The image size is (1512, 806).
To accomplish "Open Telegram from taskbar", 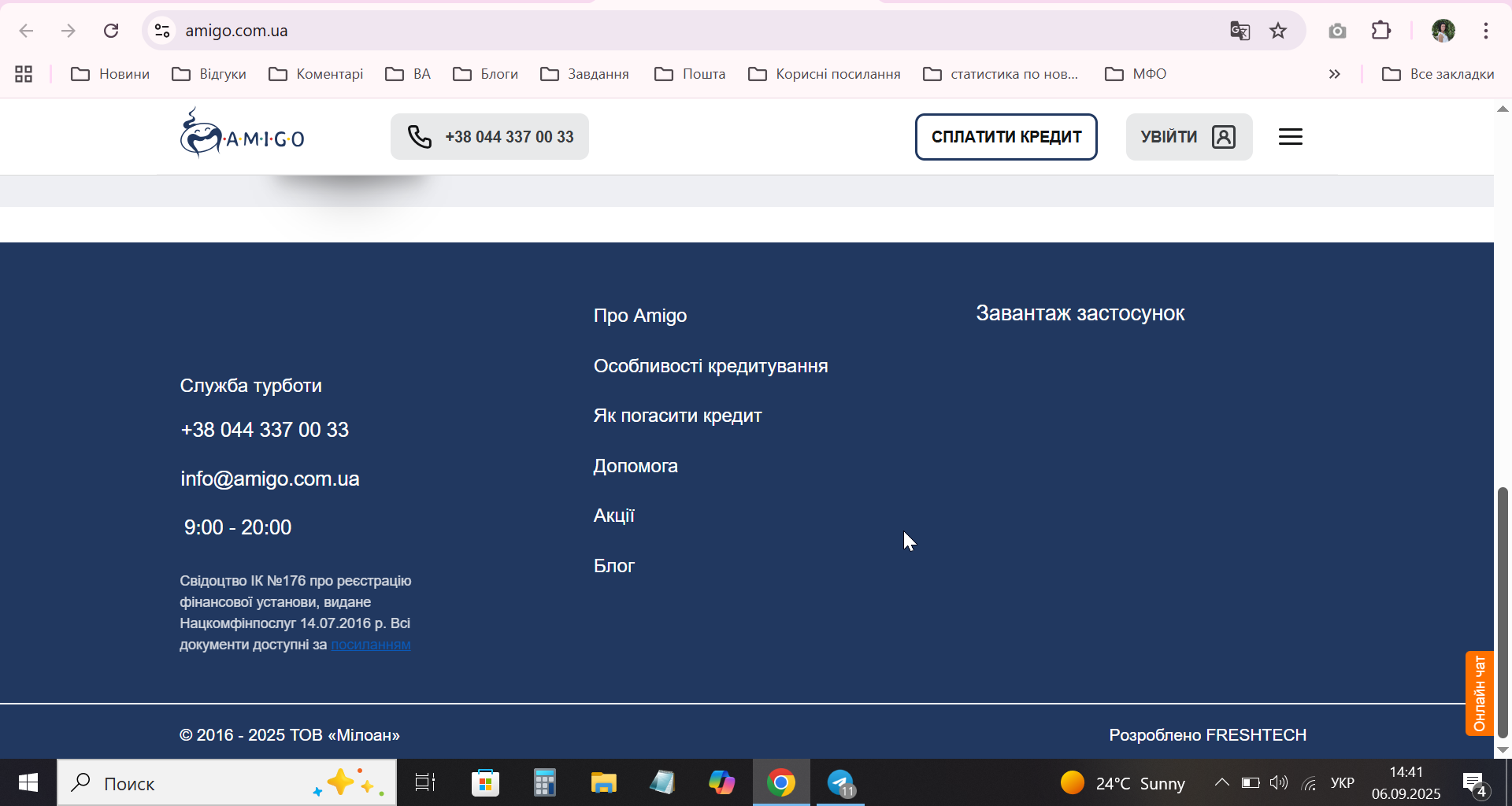I will tap(841, 782).
